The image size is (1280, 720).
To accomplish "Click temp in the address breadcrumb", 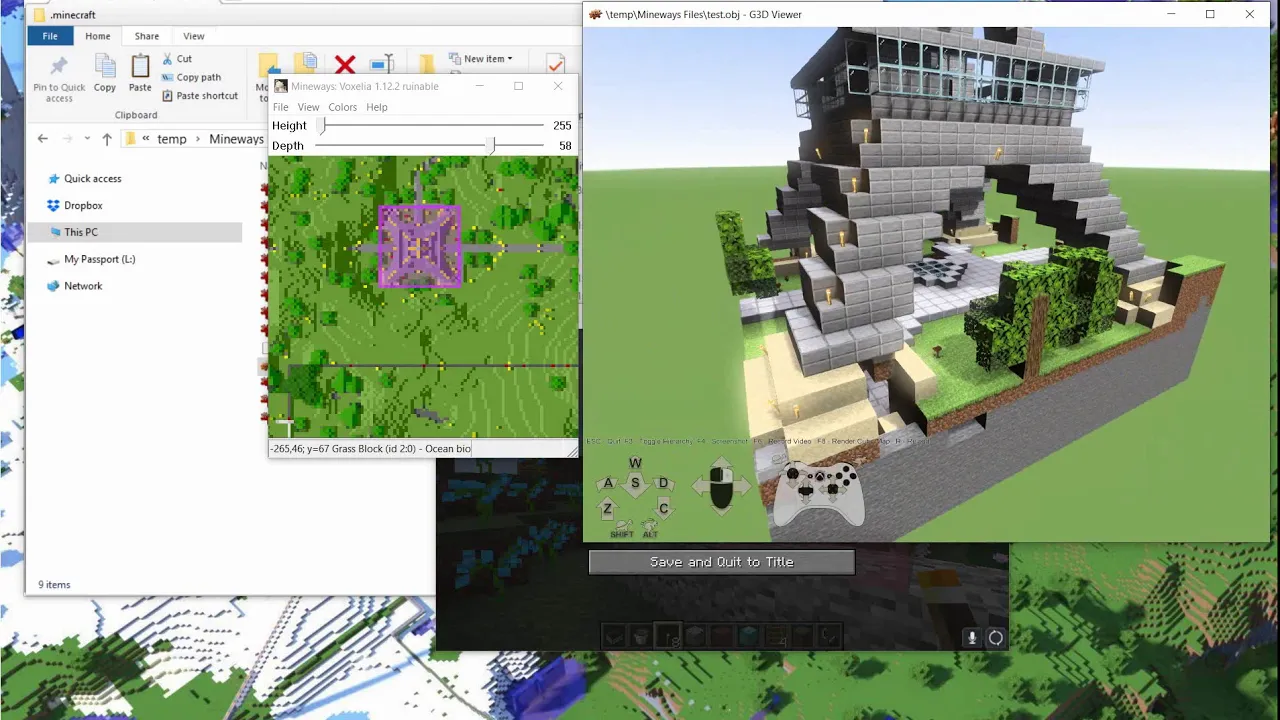I will pos(172,139).
